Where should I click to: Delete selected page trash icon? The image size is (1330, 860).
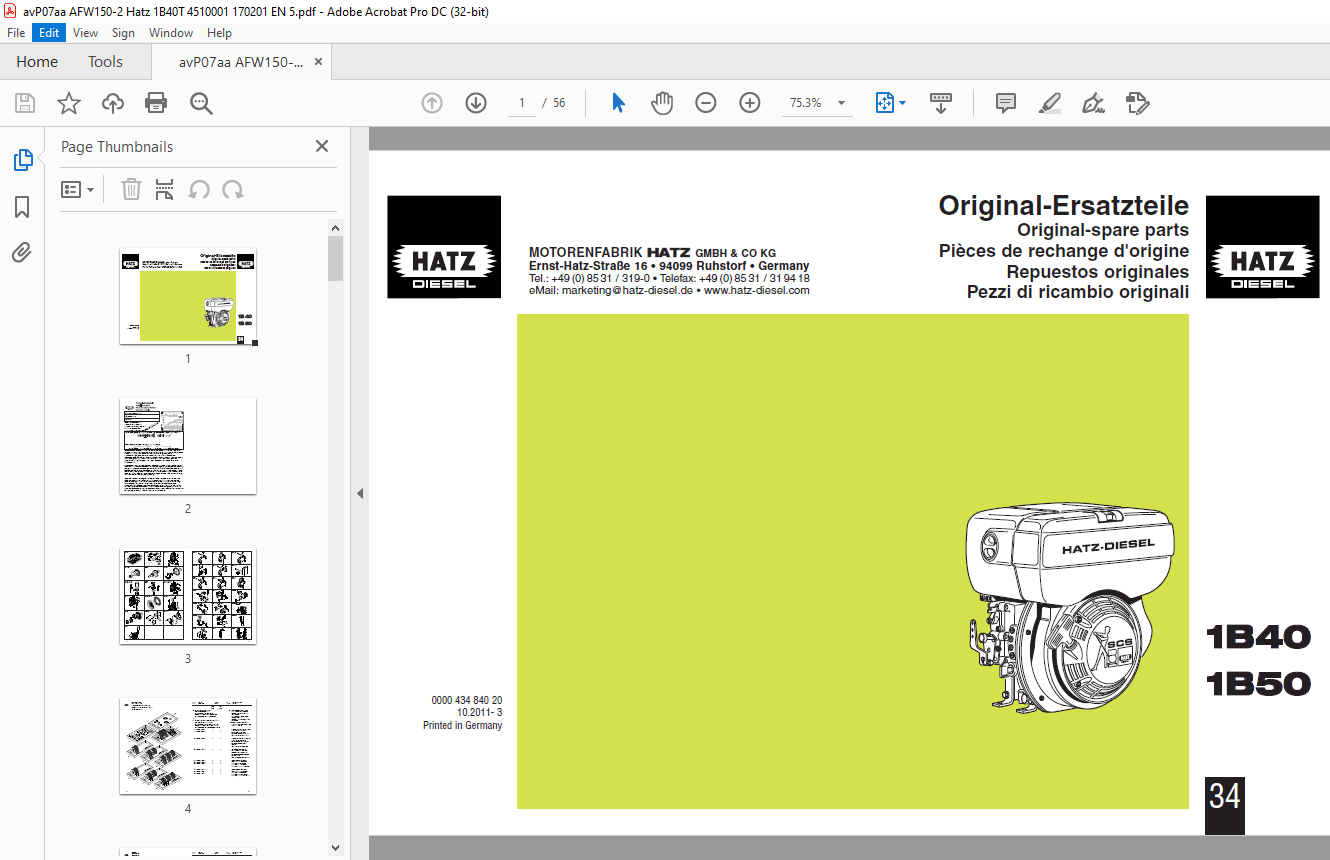(131, 189)
